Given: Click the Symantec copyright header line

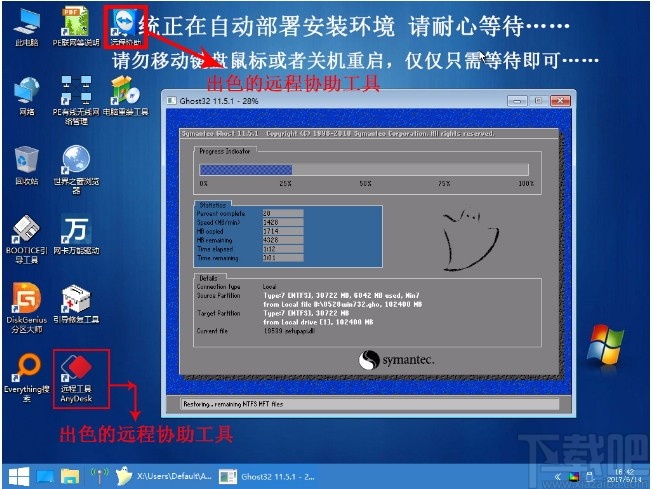Looking at the screenshot, I should click(x=338, y=133).
